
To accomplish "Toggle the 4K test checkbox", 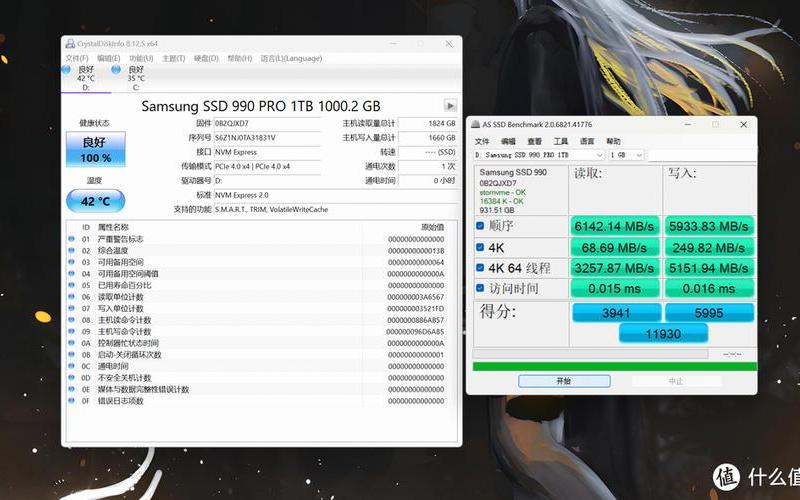I will pos(480,247).
